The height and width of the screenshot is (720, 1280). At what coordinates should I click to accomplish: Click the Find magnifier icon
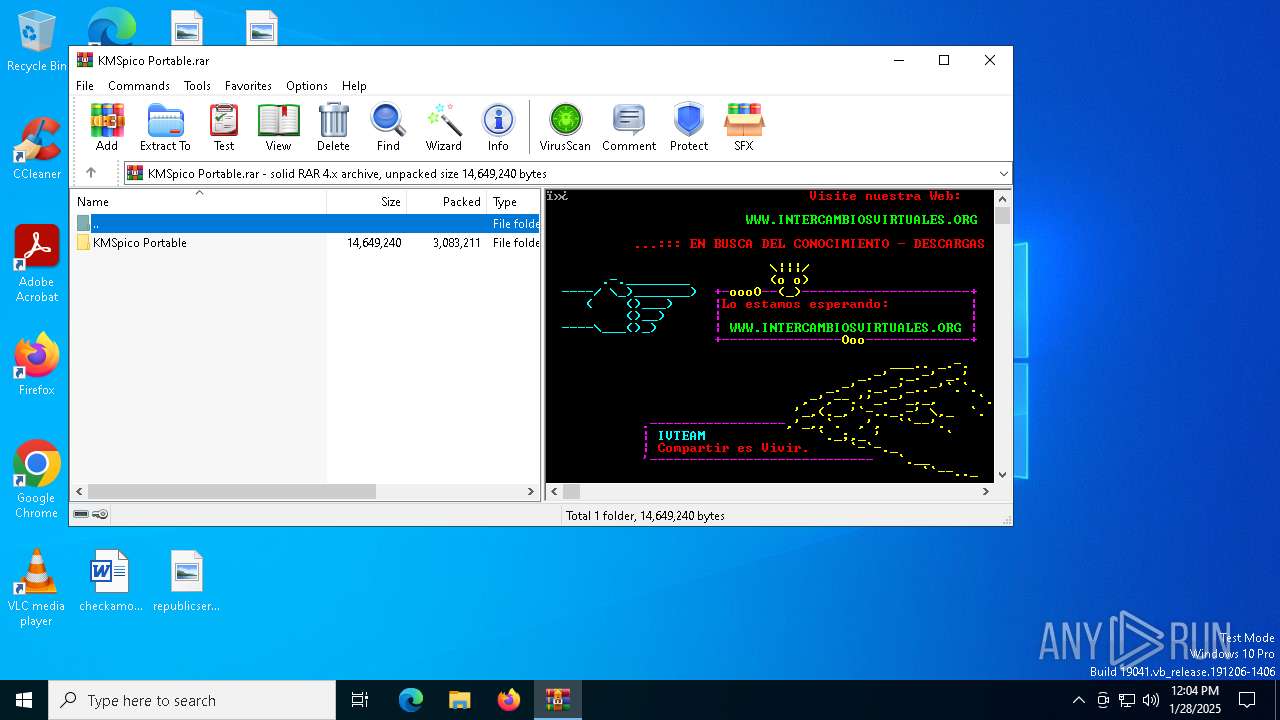point(388,127)
